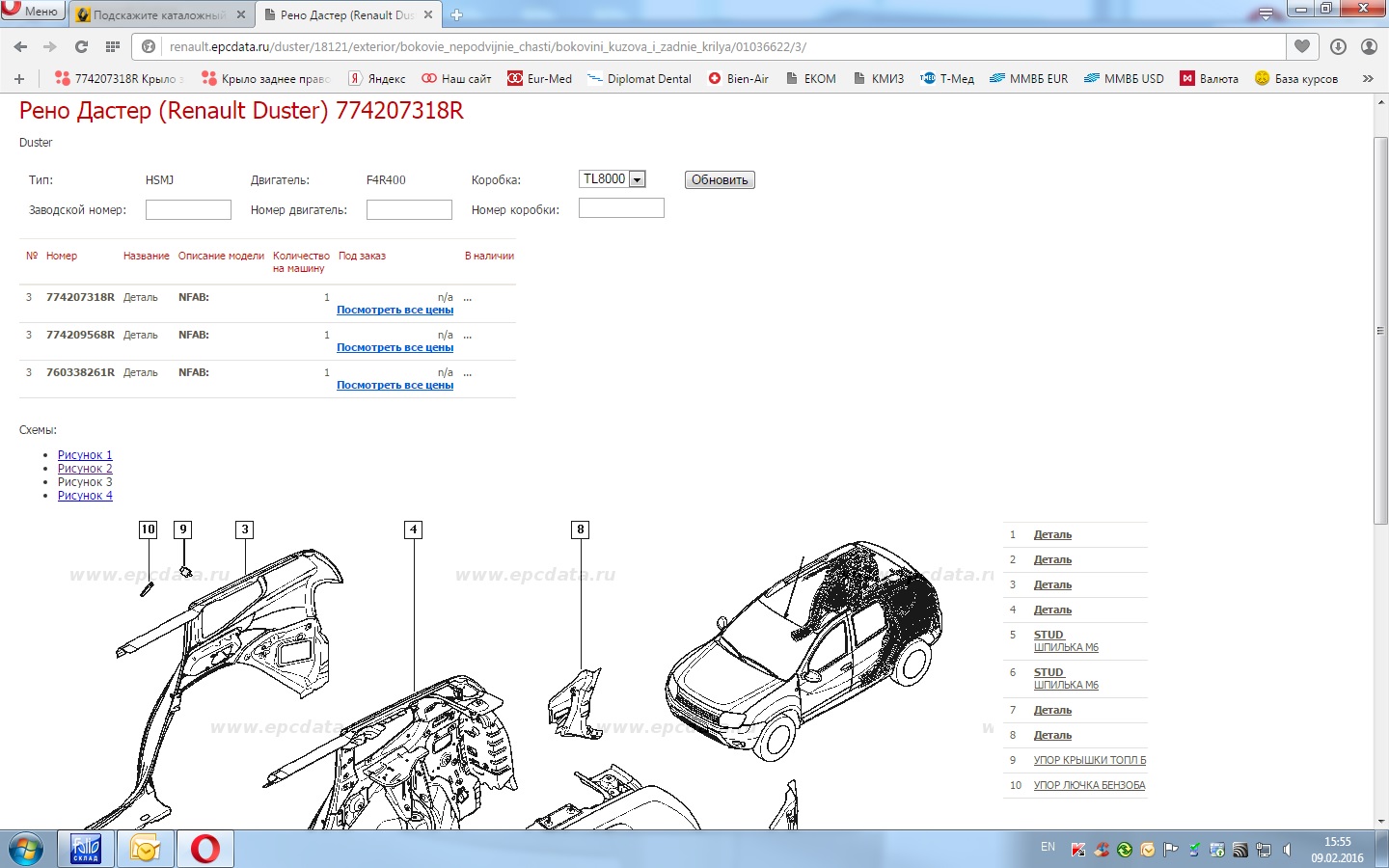Open the Eur-Med bookmark
Viewport: 1389px width, 868px height.
click(540, 78)
